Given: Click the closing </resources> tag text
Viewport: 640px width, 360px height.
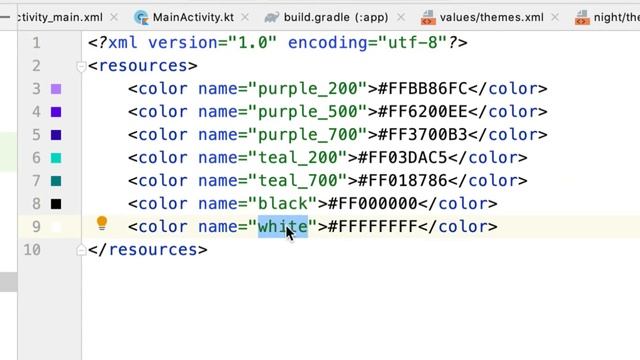Looking at the screenshot, I should click(148, 250).
